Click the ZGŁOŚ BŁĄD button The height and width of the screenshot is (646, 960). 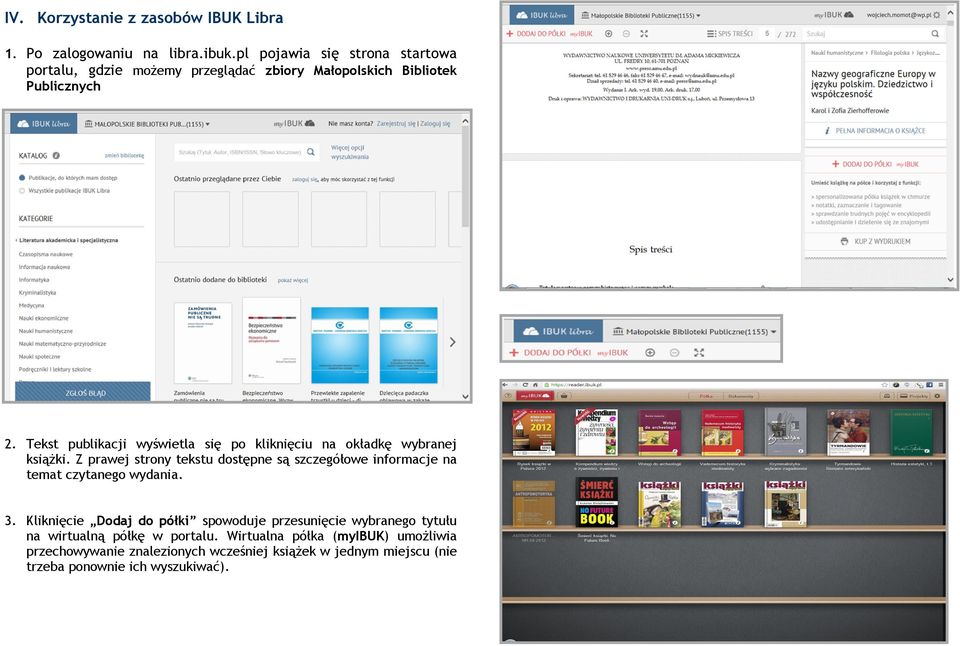pyautogui.click(x=83, y=392)
